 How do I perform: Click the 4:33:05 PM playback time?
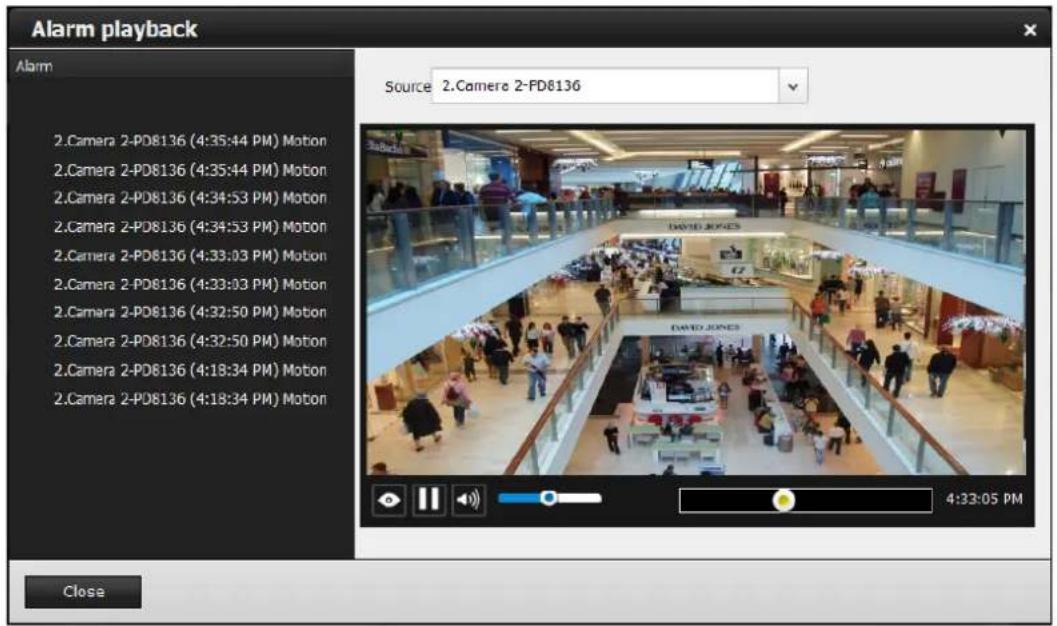pos(984,499)
